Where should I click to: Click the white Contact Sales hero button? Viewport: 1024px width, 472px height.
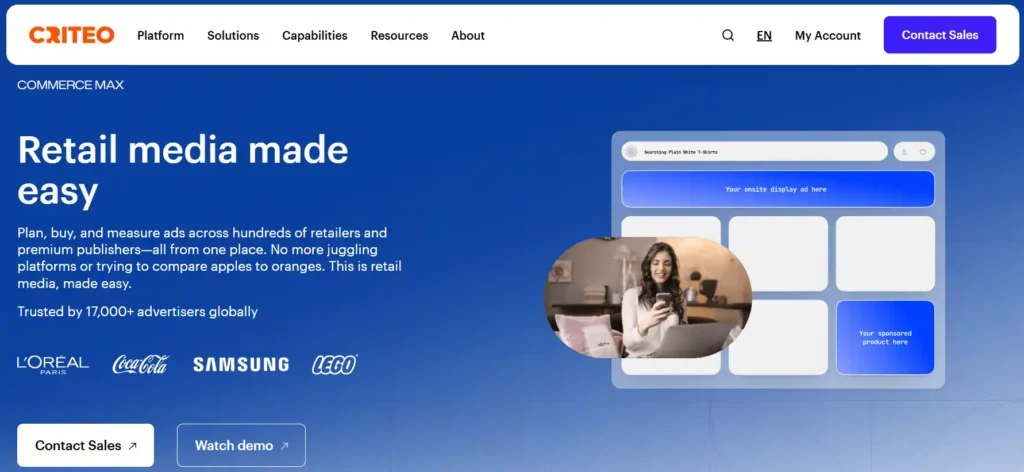[x=86, y=445]
